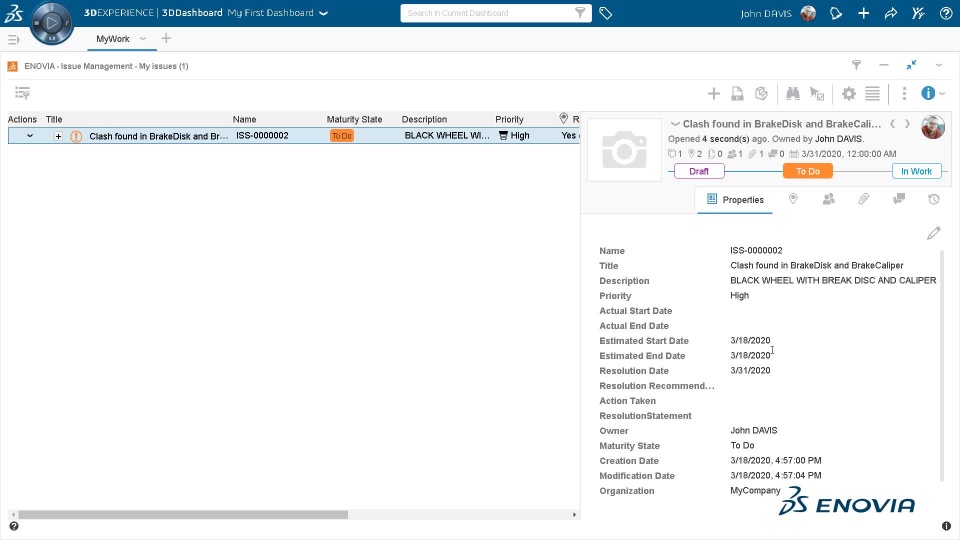Expand row actions chevron for ISS-0000002
The height and width of the screenshot is (540, 960).
pos(29,136)
